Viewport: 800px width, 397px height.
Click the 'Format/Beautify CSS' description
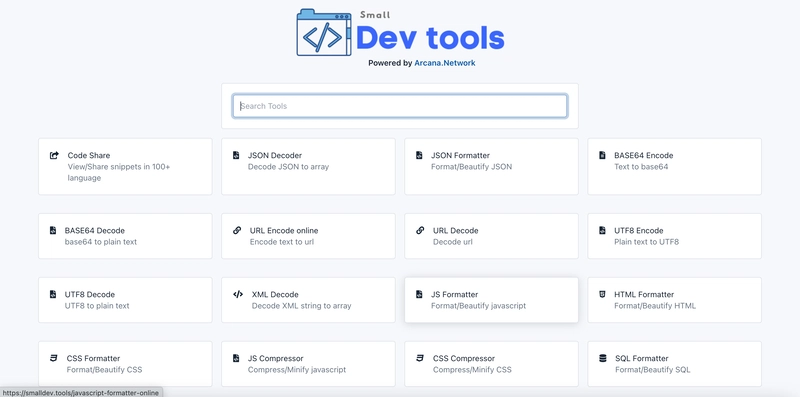coord(104,369)
